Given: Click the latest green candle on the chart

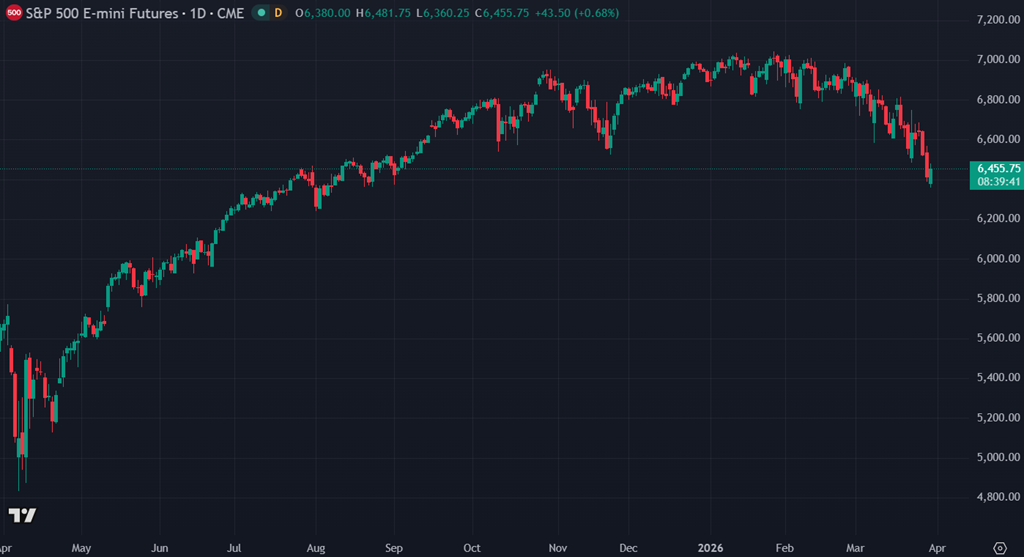Looking at the screenshot, I should [931, 176].
